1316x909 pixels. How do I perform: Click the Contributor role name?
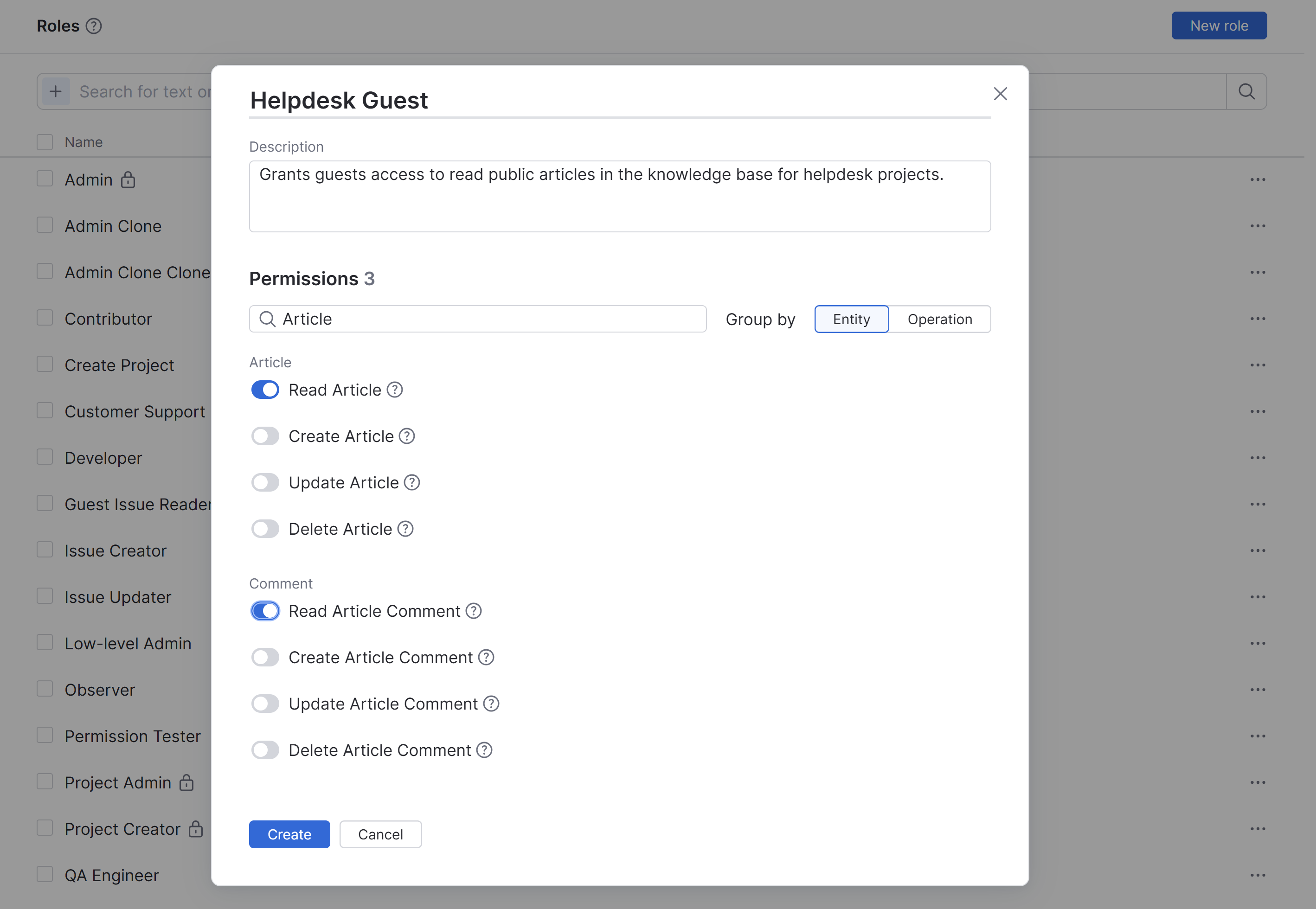[x=108, y=319]
